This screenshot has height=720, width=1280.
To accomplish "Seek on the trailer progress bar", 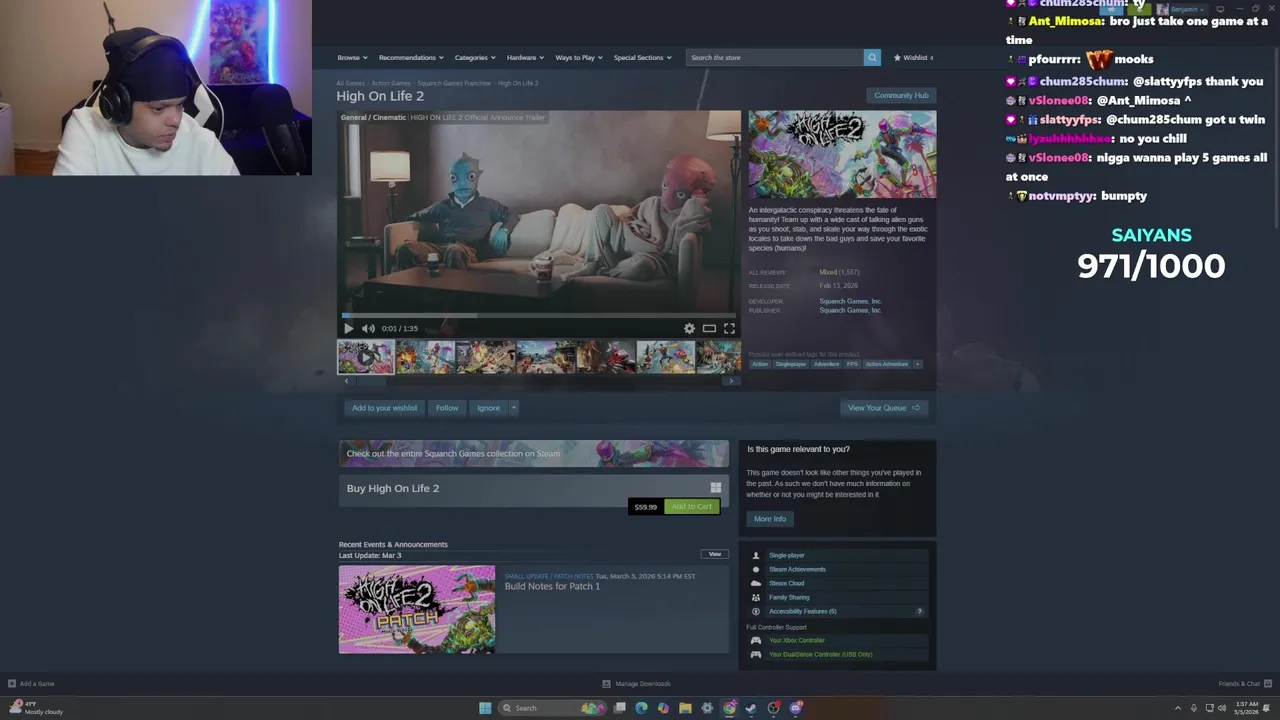I will click(x=539, y=315).
